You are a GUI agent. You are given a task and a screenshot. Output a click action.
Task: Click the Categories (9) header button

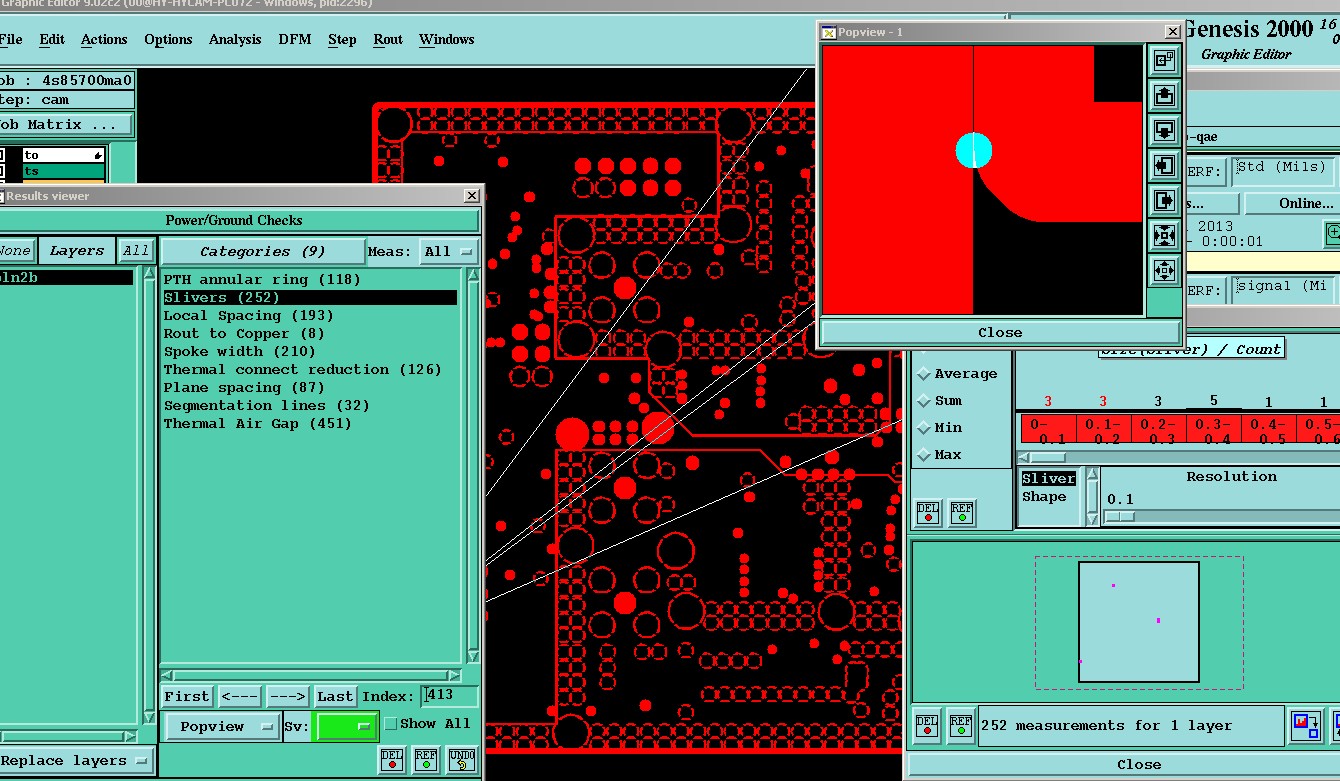(x=262, y=251)
